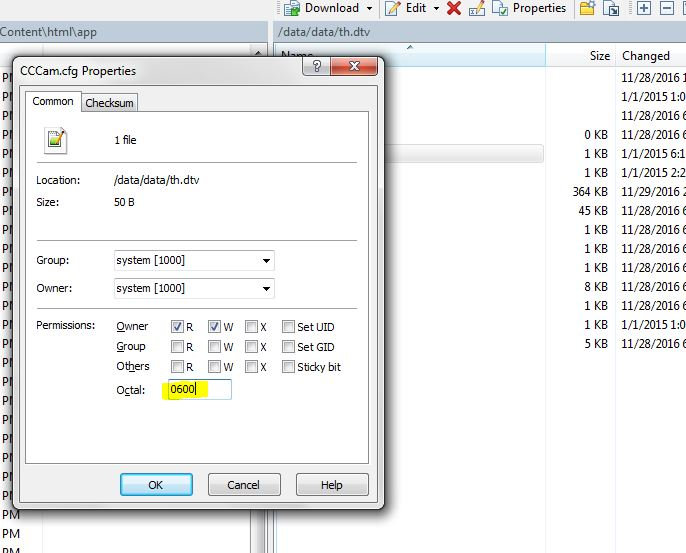Select the Common tab
686x553 pixels.
pos(52,102)
